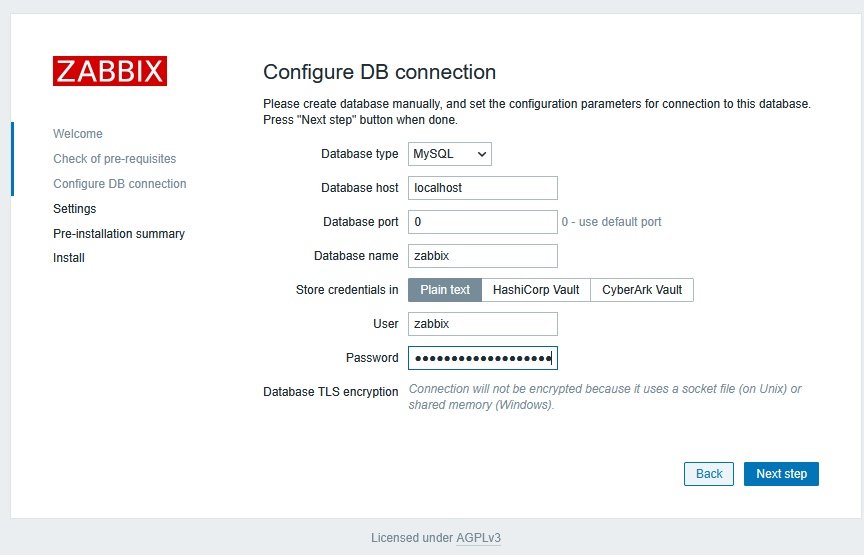864x555 pixels.
Task: Focus the Password field
Action: point(483,358)
